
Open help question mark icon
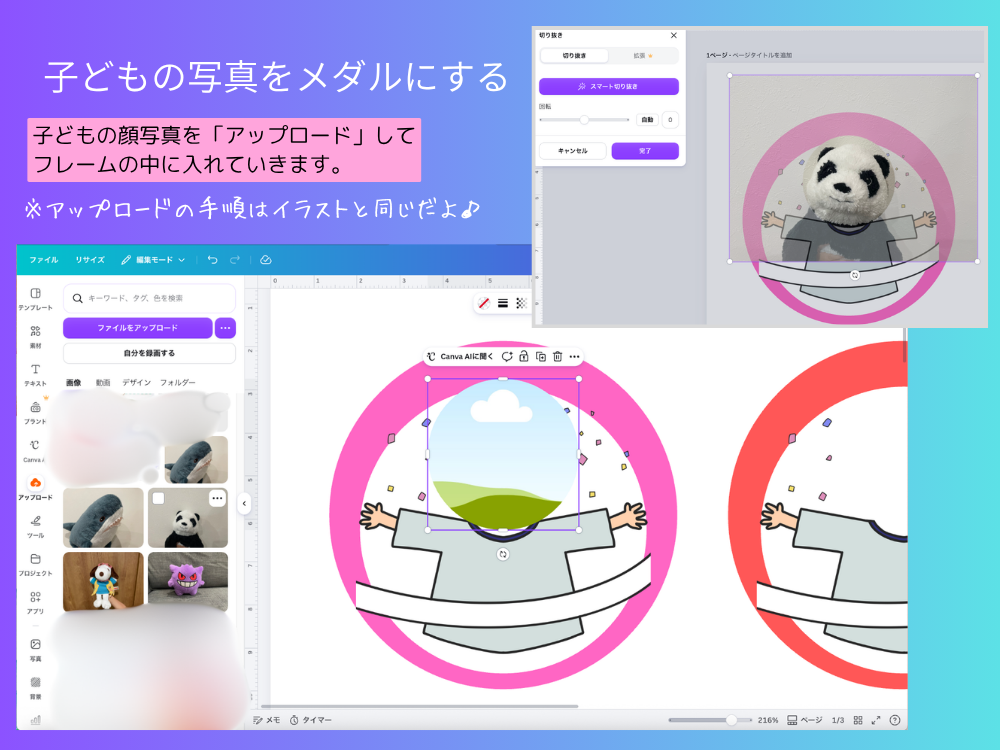tap(895, 720)
